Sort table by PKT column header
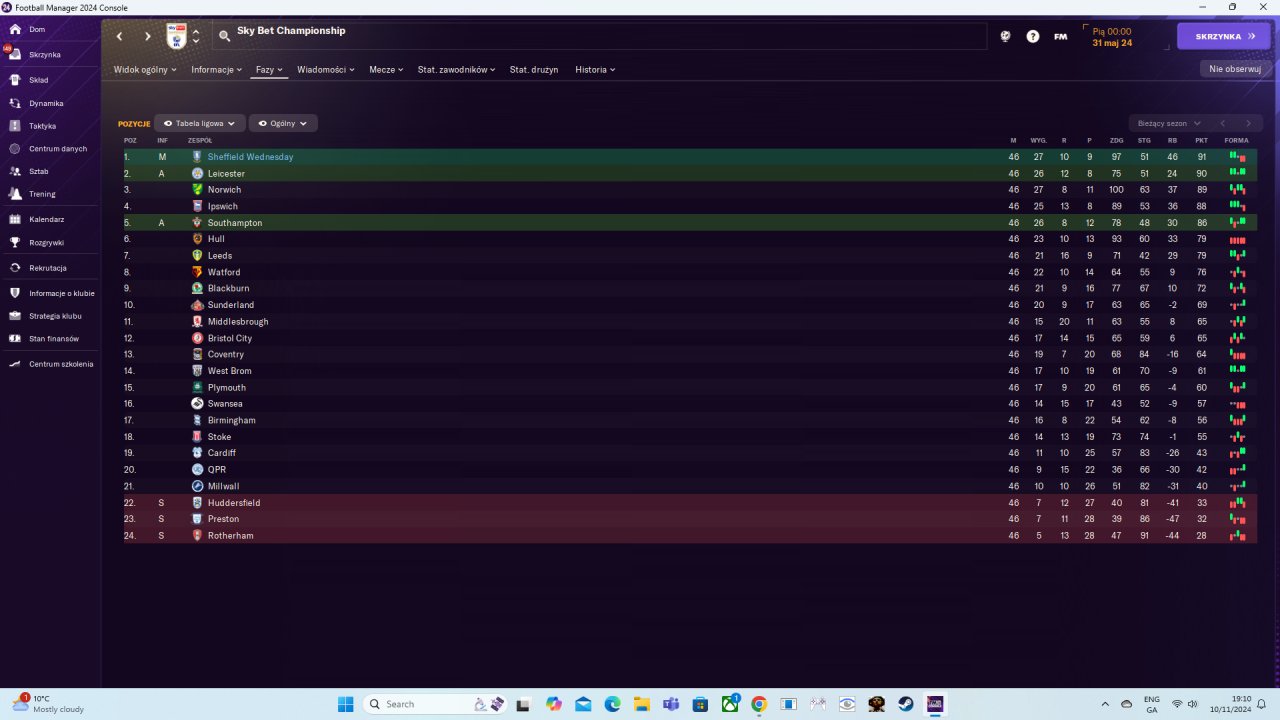Viewport: 1280px width, 720px height. [x=1201, y=140]
